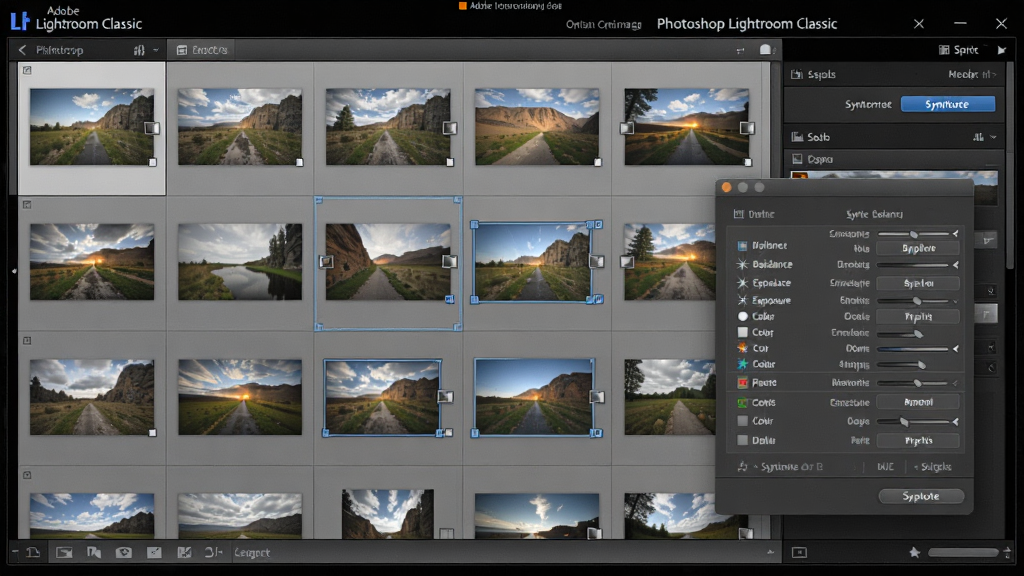Click the star icon in bottom right bar
1024x576 pixels.
[914, 552]
